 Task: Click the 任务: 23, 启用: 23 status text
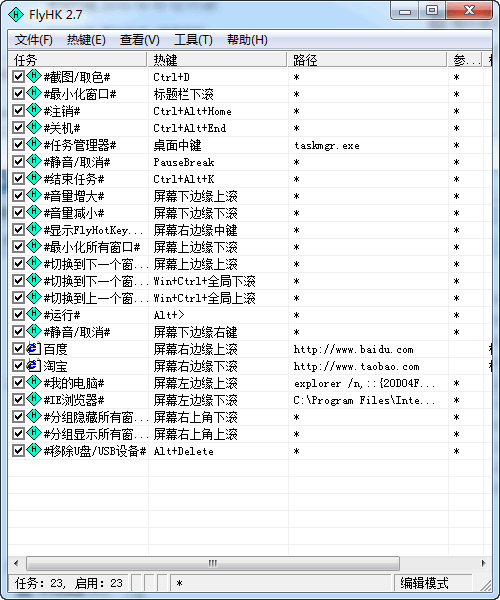[x=69, y=583]
